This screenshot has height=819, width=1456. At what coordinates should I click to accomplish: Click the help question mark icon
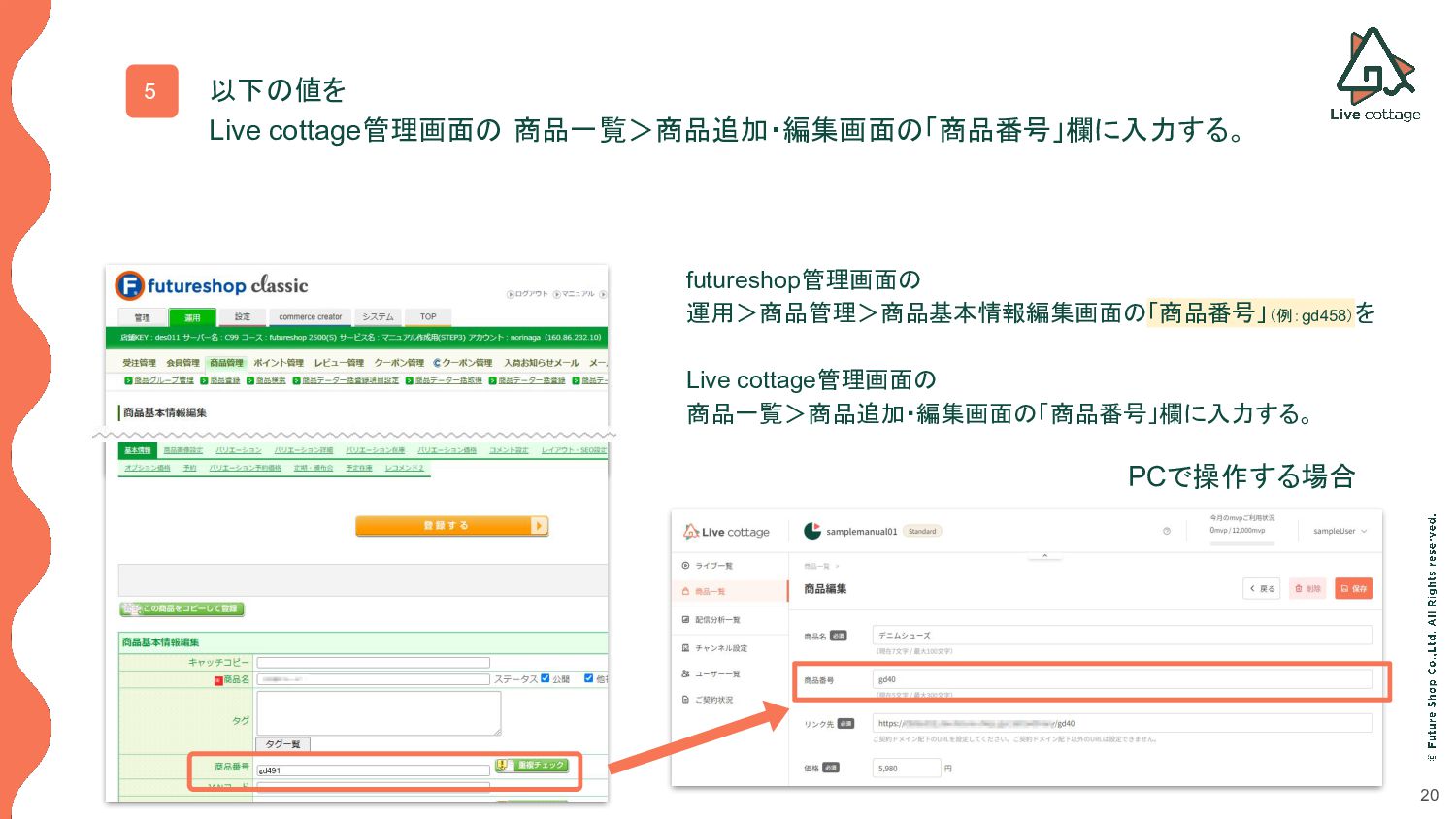1167,531
